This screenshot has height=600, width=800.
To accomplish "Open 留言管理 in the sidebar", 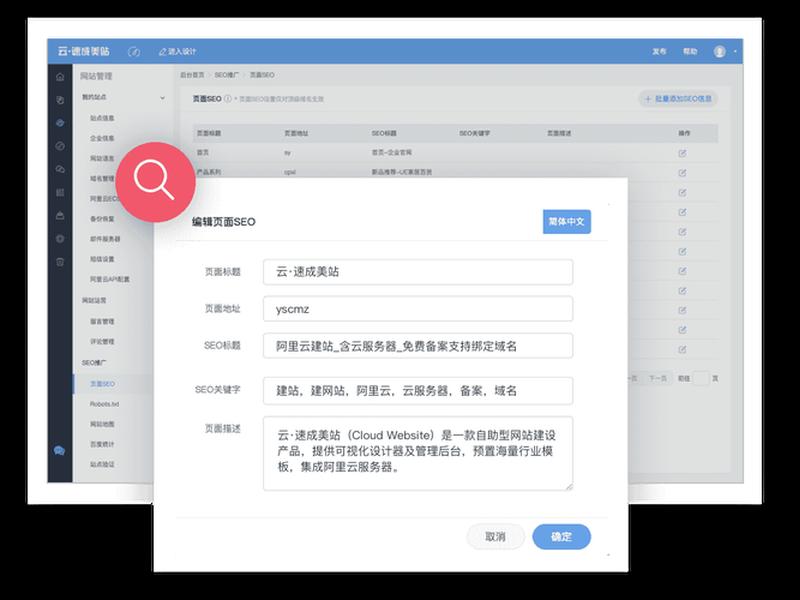I will pyautogui.click(x=103, y=321).
